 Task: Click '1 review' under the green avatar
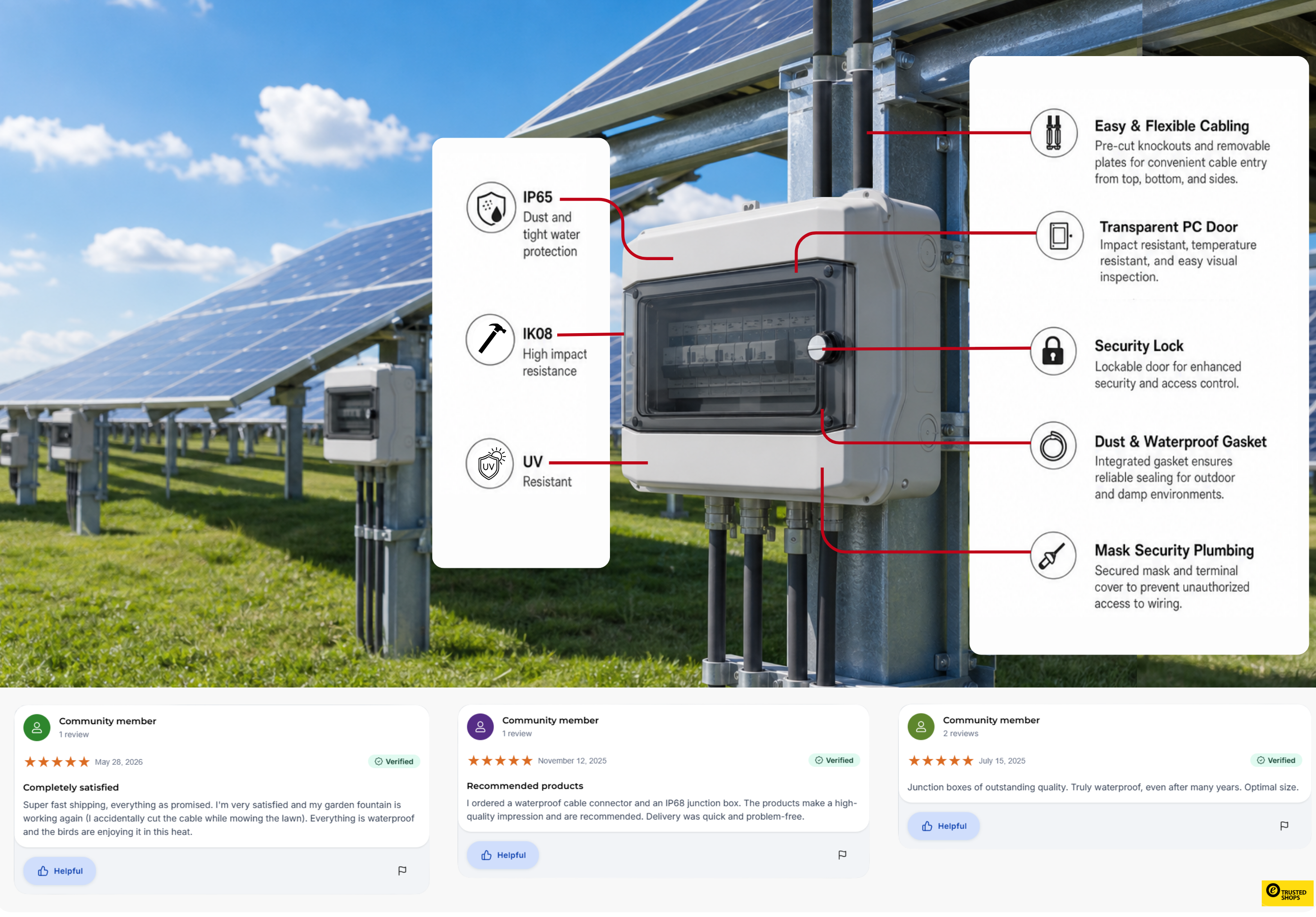74,735
